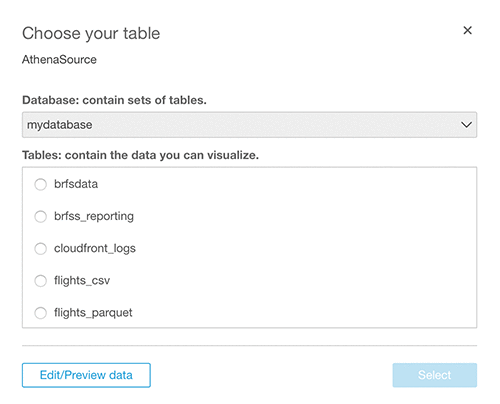Click the cloudfront_logs table name text
Screen dimensions: 500x404
[95, 248]
